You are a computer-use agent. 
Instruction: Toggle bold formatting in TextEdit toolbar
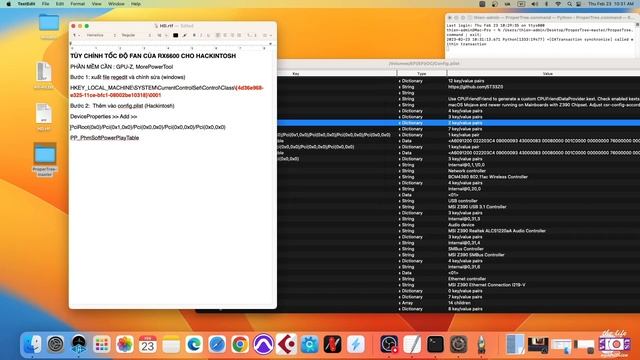tap(194, 36)
